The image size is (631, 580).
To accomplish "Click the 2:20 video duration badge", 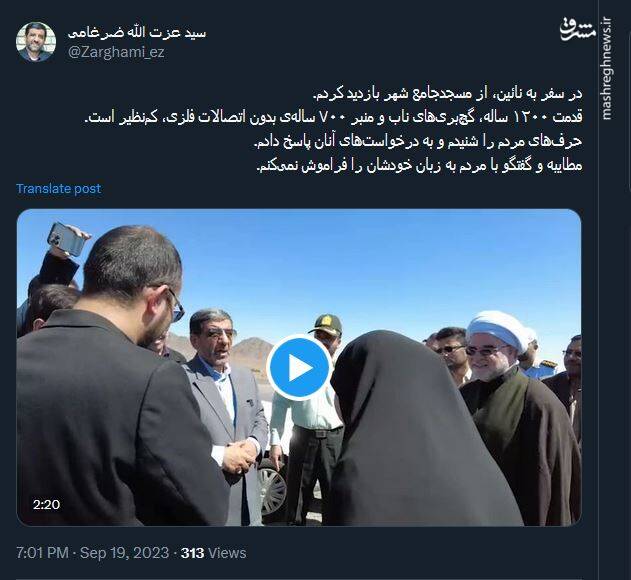I will tap(47, 504).
